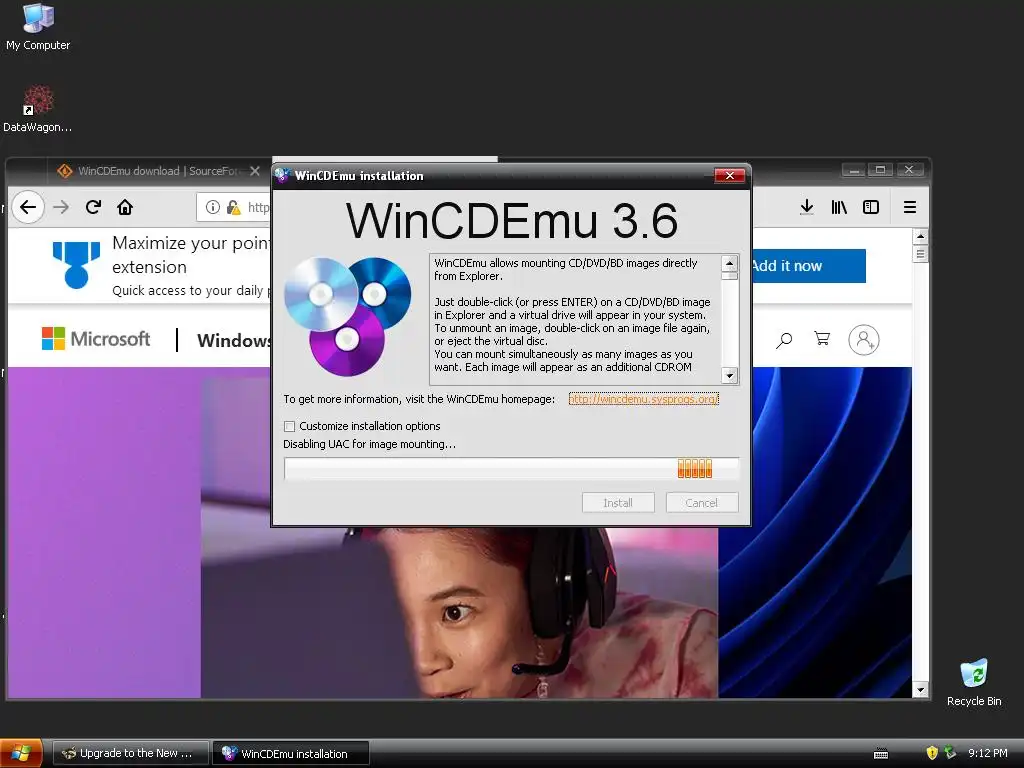The height and width of the screenshot is (768, 1024).
Task: Click the Windows link on Microsoft header
Action: 234,340
